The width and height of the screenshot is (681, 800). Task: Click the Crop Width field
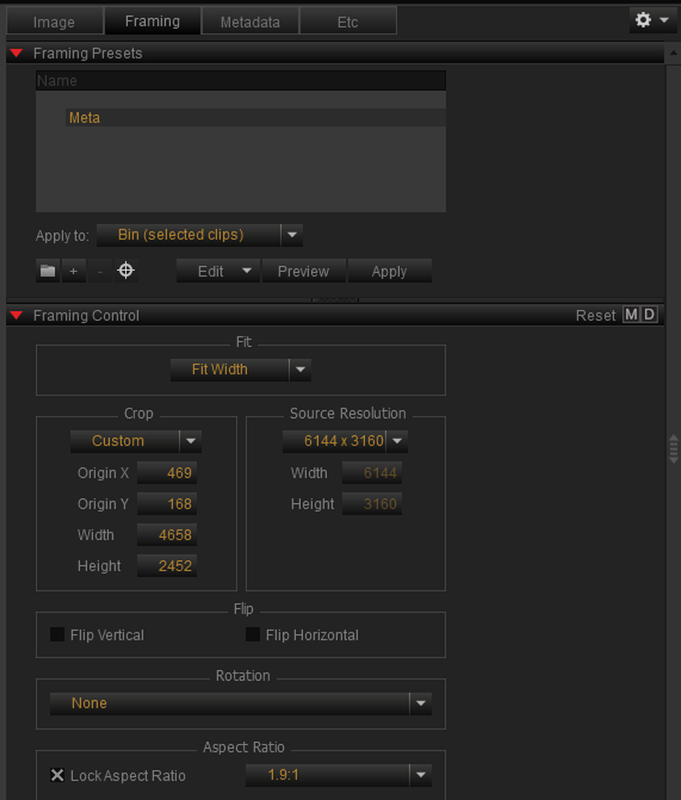pos(167,535)
